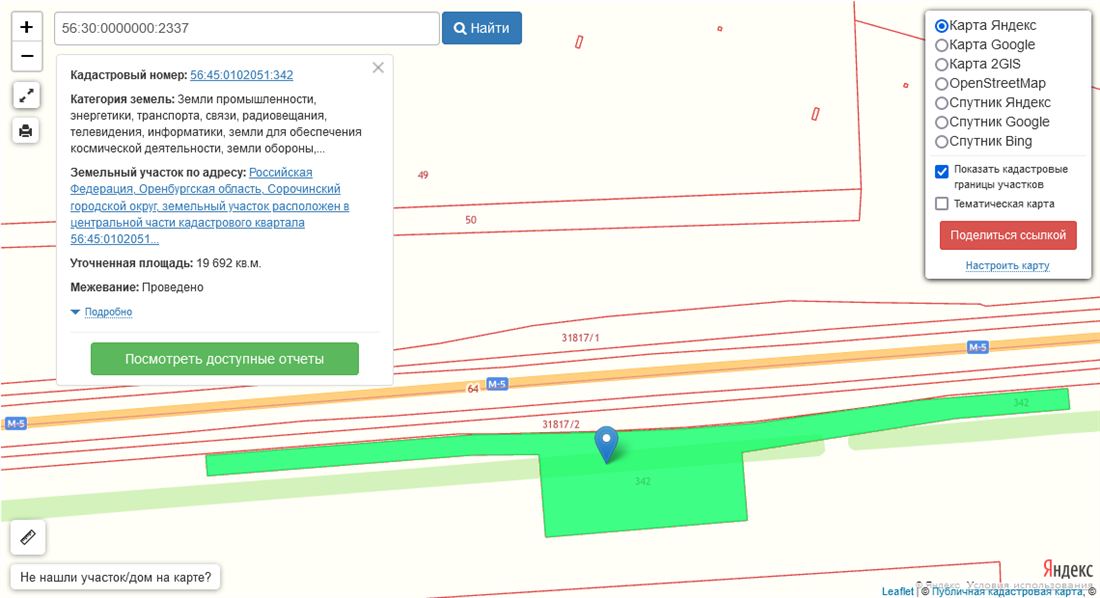Select Карта Google radio option

[941, 45]
